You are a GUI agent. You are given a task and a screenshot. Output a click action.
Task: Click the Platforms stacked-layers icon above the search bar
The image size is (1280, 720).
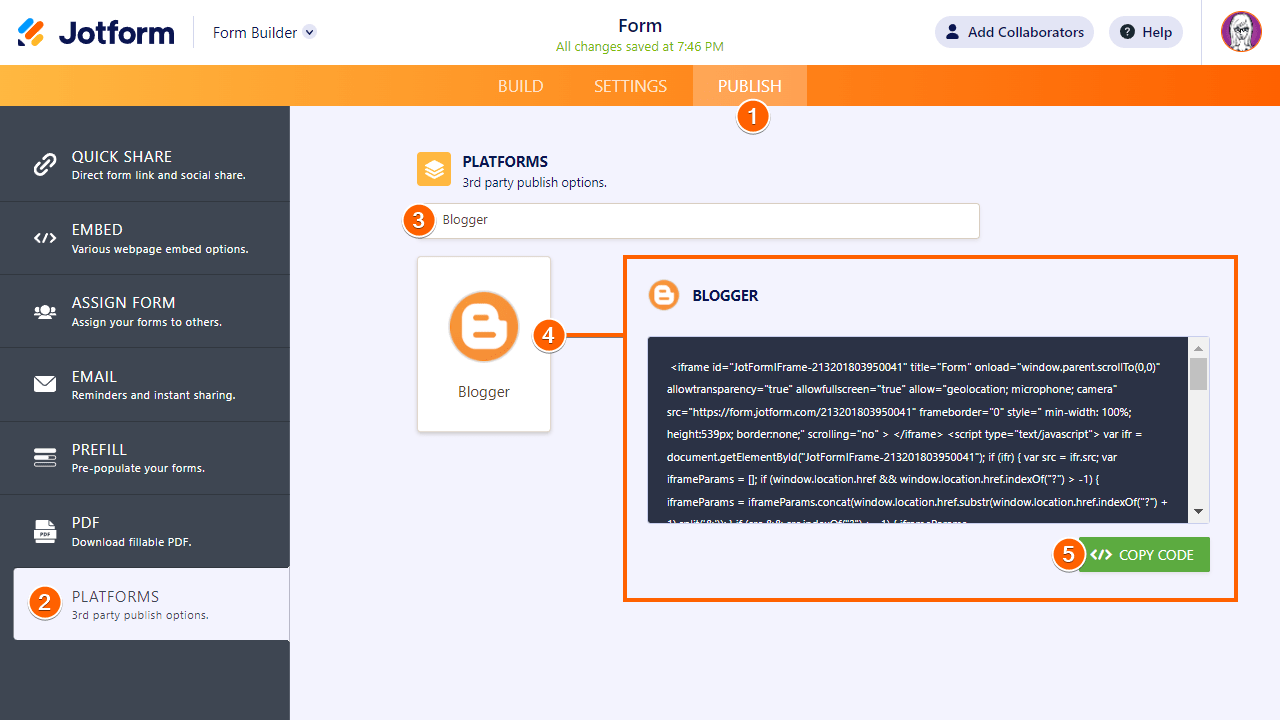click(433, 169)
